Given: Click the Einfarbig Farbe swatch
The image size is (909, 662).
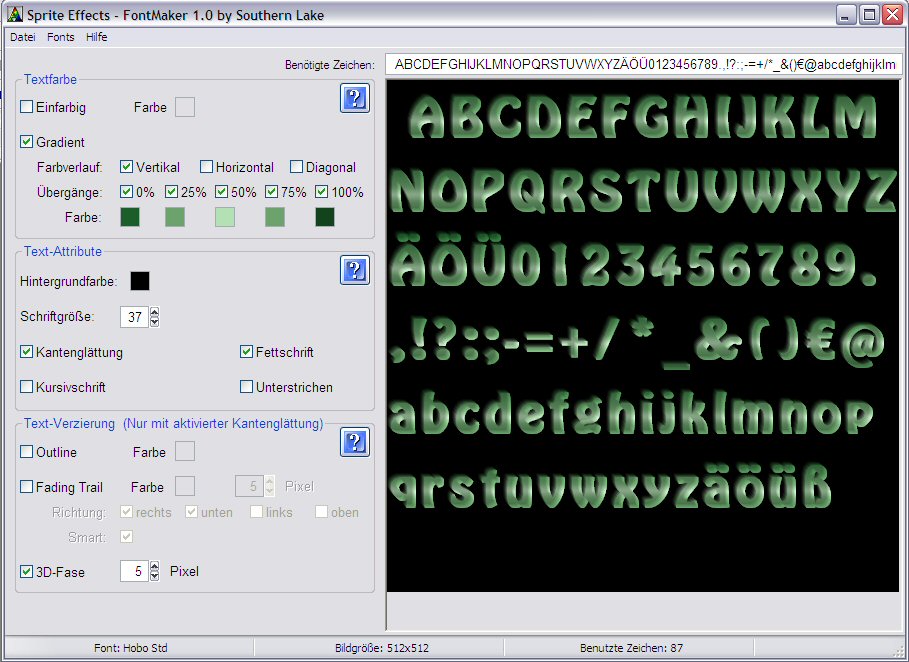Looking at the screenshot, I should 185,107.
